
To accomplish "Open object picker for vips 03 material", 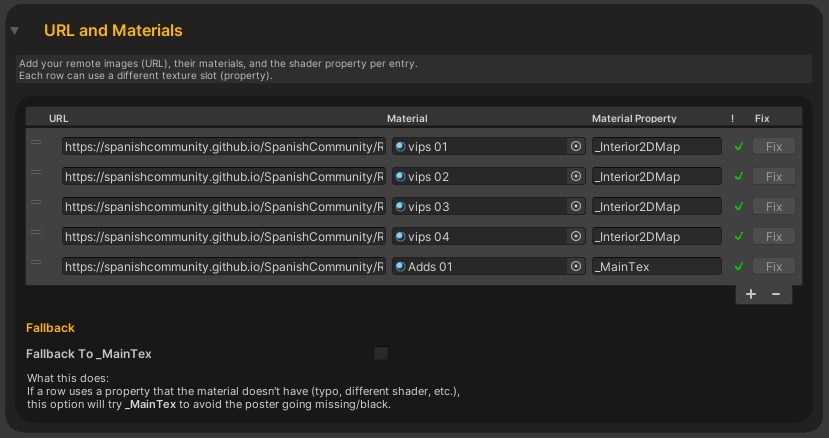I will [576, 206].
